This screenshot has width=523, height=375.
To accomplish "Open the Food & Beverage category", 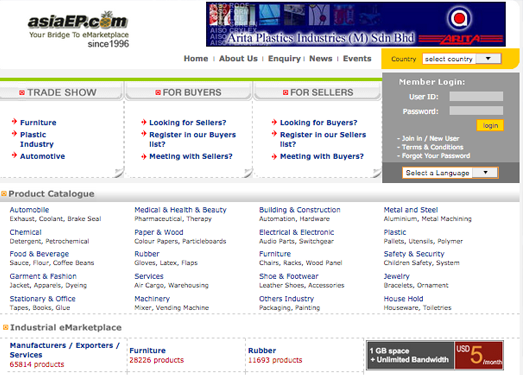I will point(39,254).
